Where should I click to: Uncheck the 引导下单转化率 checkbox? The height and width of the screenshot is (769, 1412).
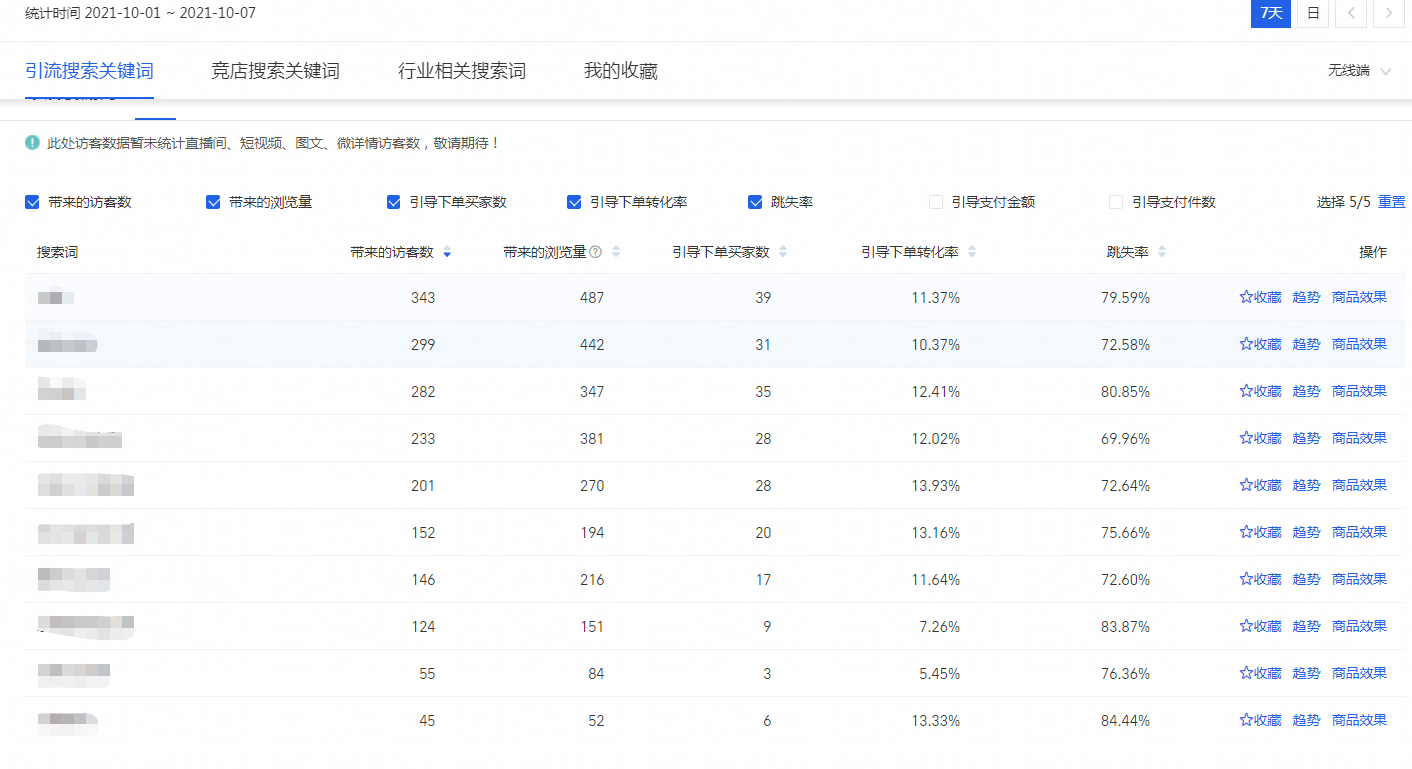(574, 202)
